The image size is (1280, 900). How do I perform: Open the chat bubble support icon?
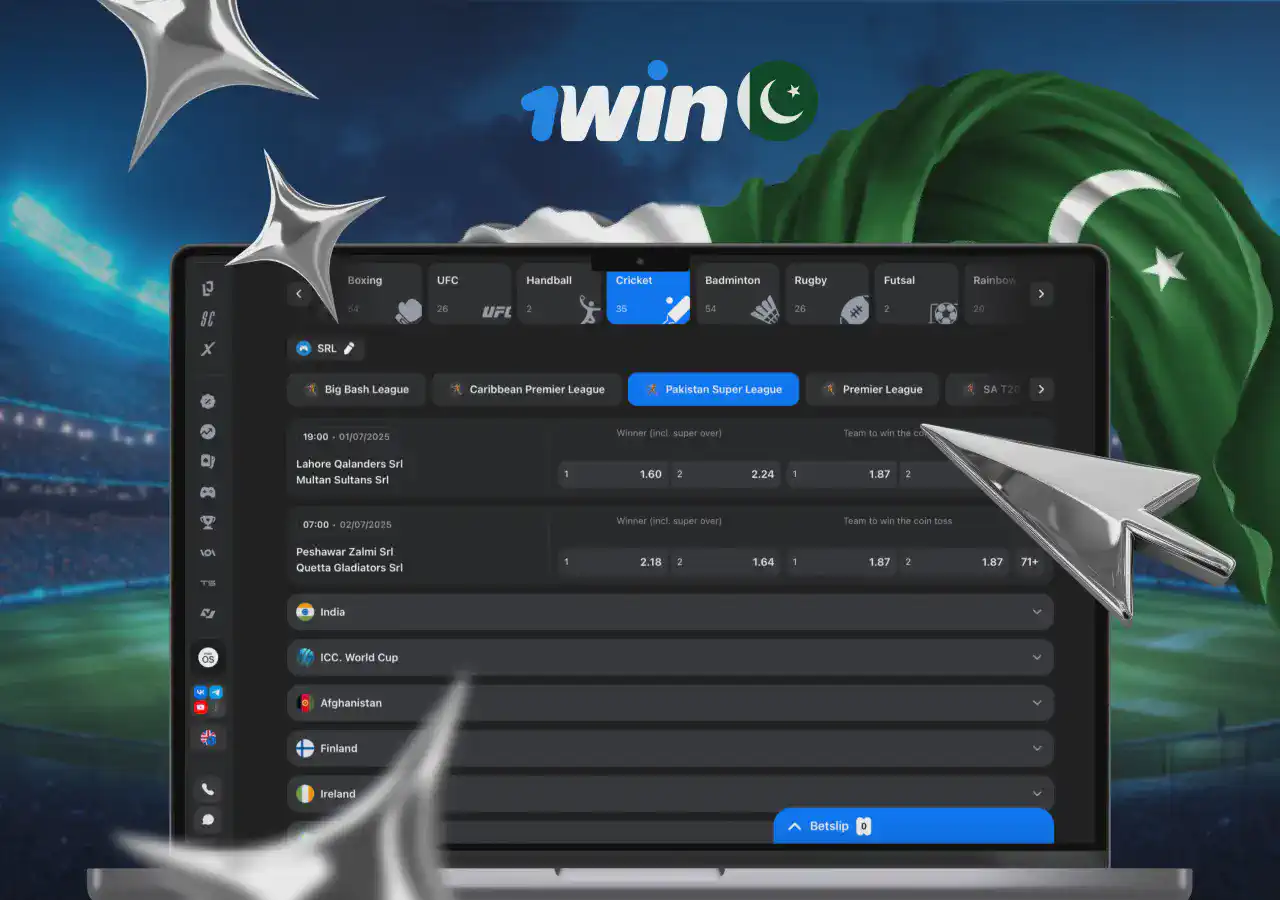tap(208, 820)
